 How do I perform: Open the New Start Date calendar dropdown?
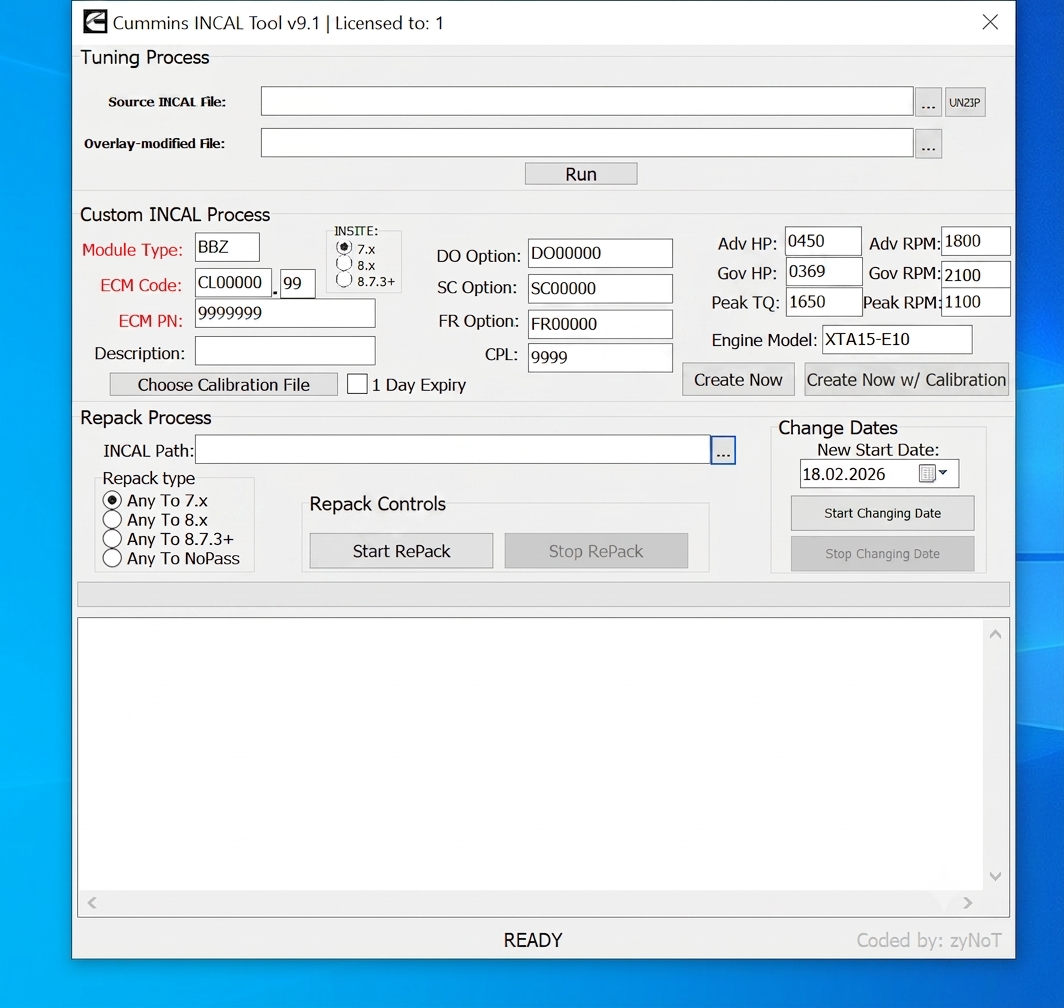click(935, 473)
